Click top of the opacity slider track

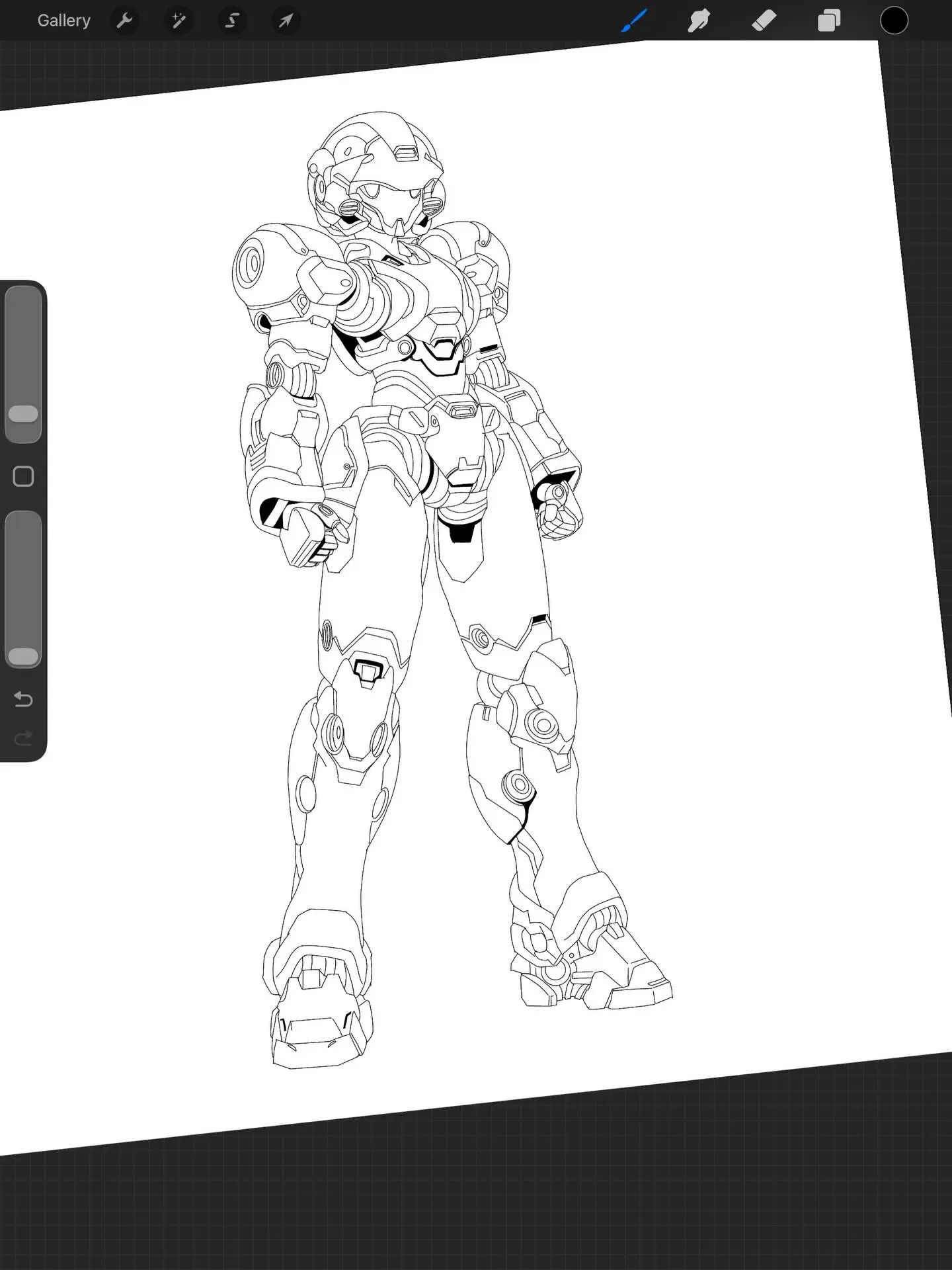[23, 524]
